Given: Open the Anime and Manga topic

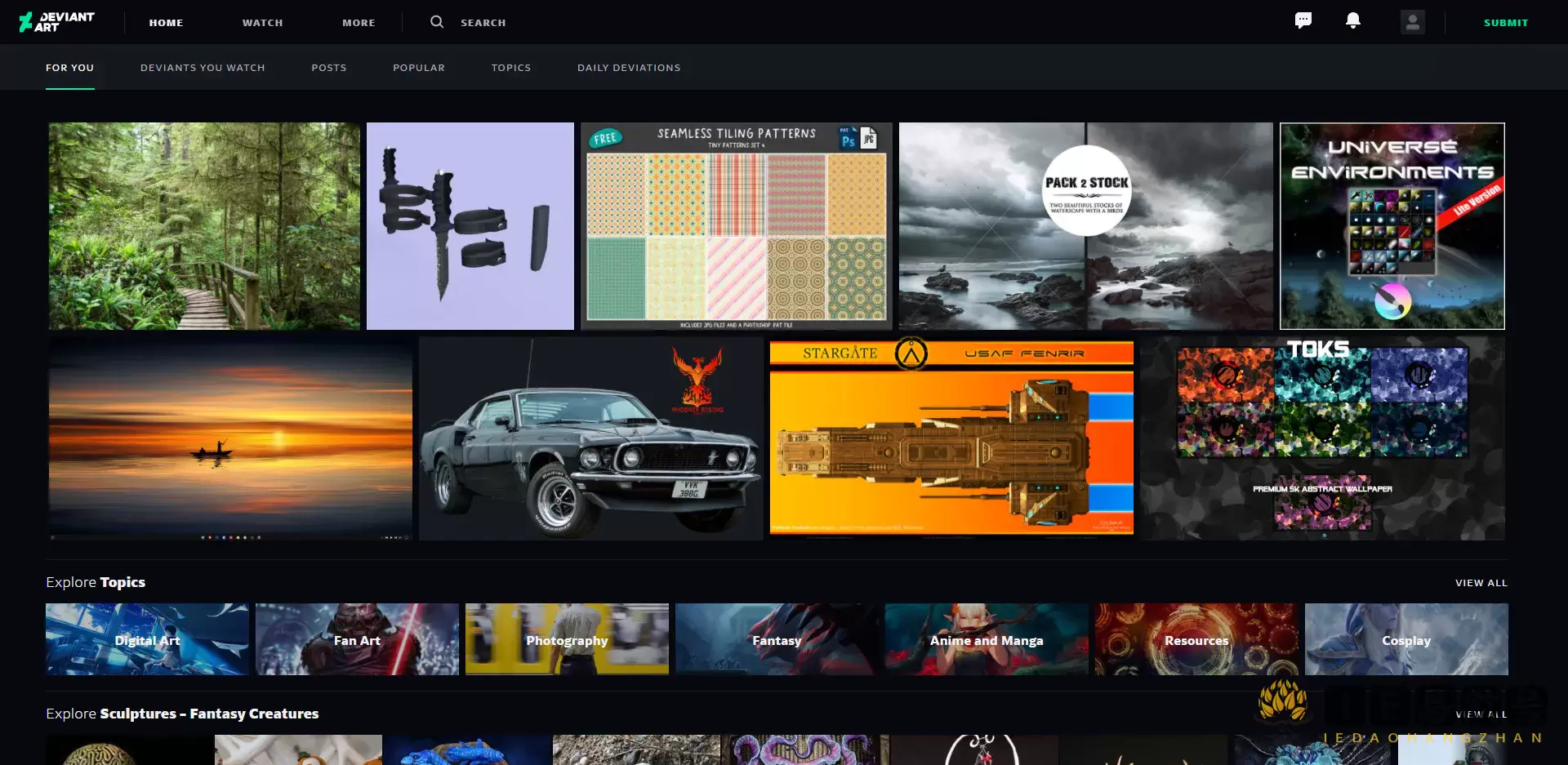Looking at the screenshot, I should coord(987,639).
